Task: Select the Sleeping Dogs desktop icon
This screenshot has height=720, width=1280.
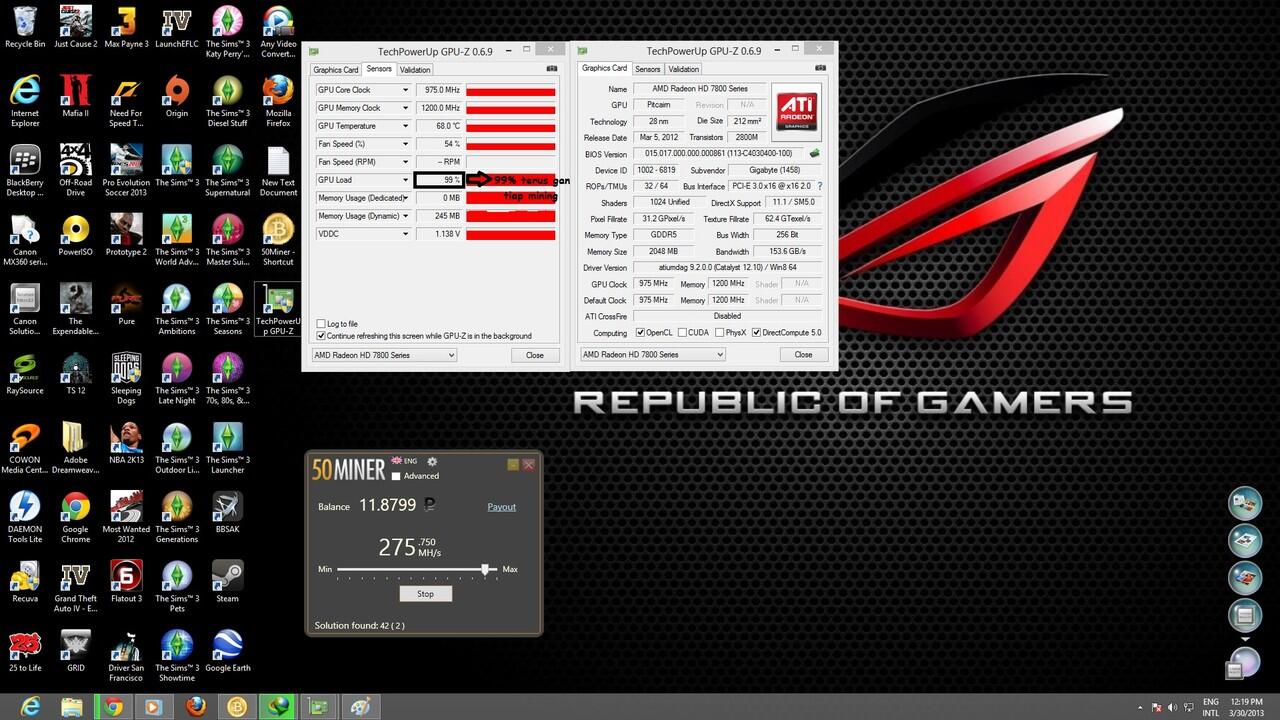Action: 126,378
